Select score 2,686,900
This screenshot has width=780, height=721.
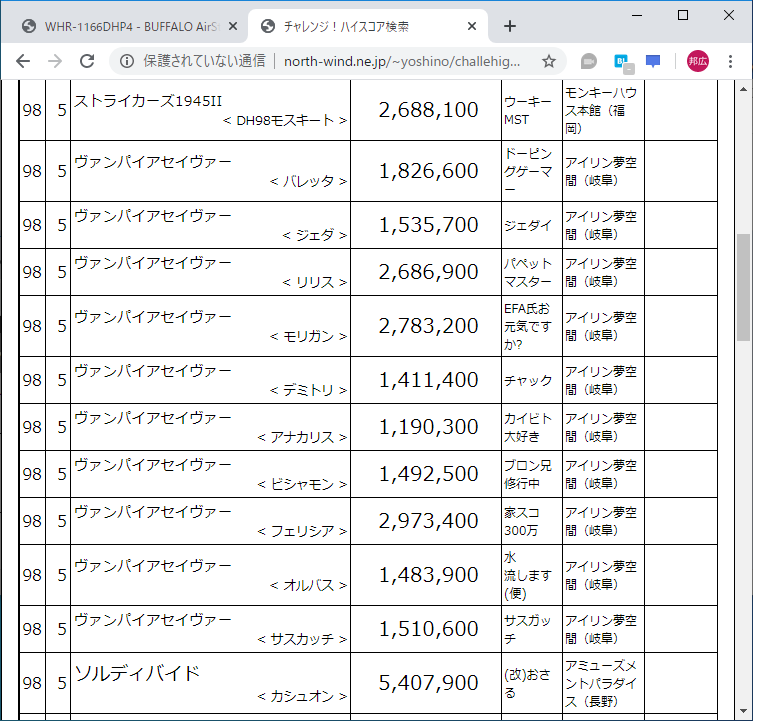(x=428, y=272)
